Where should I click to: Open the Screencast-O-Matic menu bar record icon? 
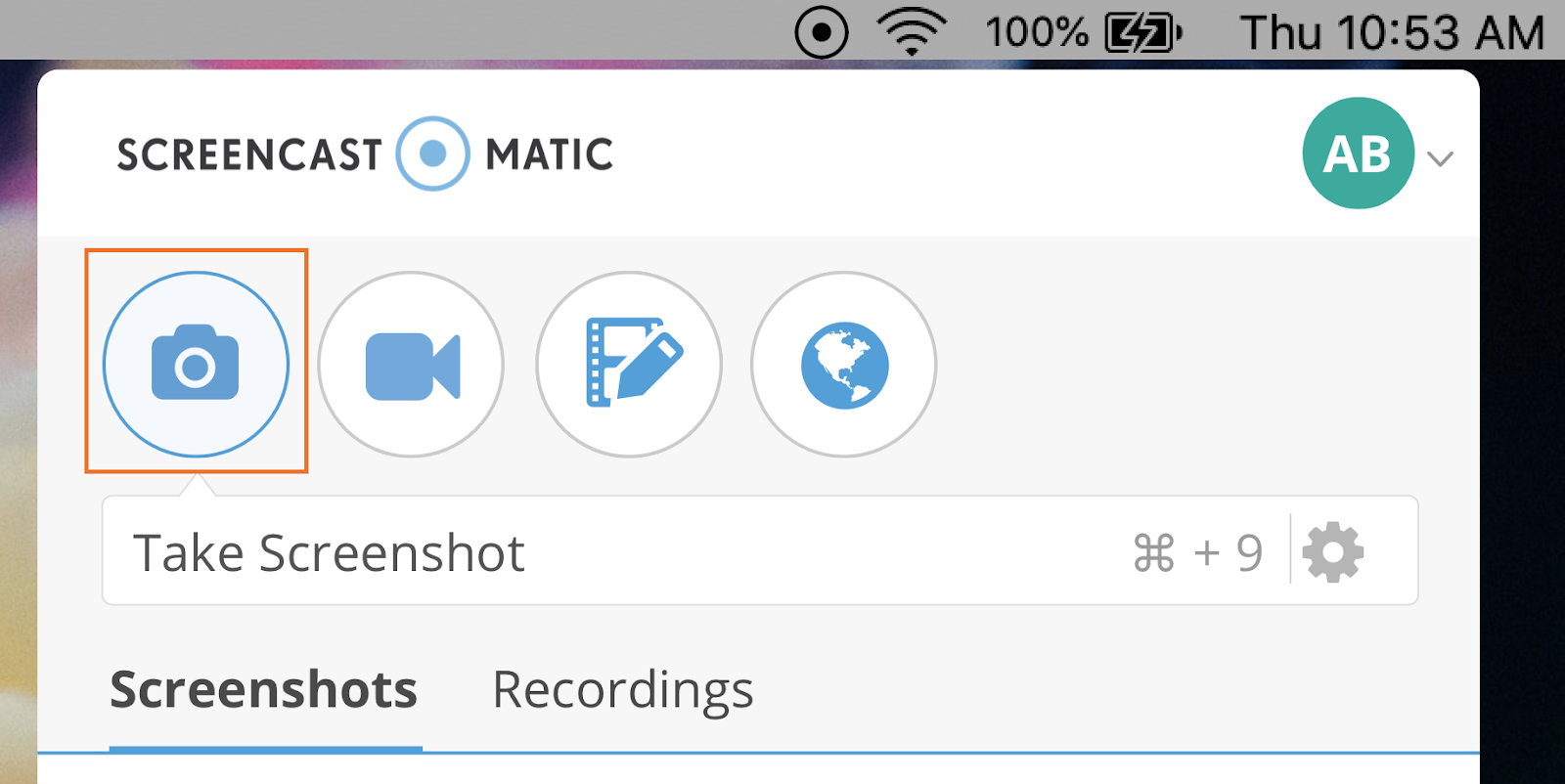822,32
